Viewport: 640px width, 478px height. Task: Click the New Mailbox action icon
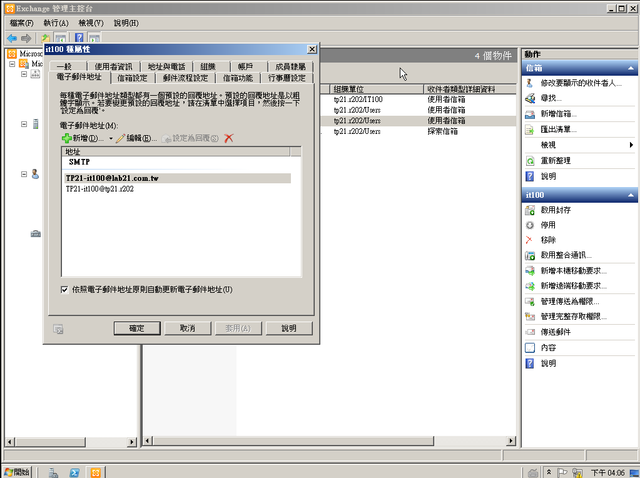tap(530, 114)
